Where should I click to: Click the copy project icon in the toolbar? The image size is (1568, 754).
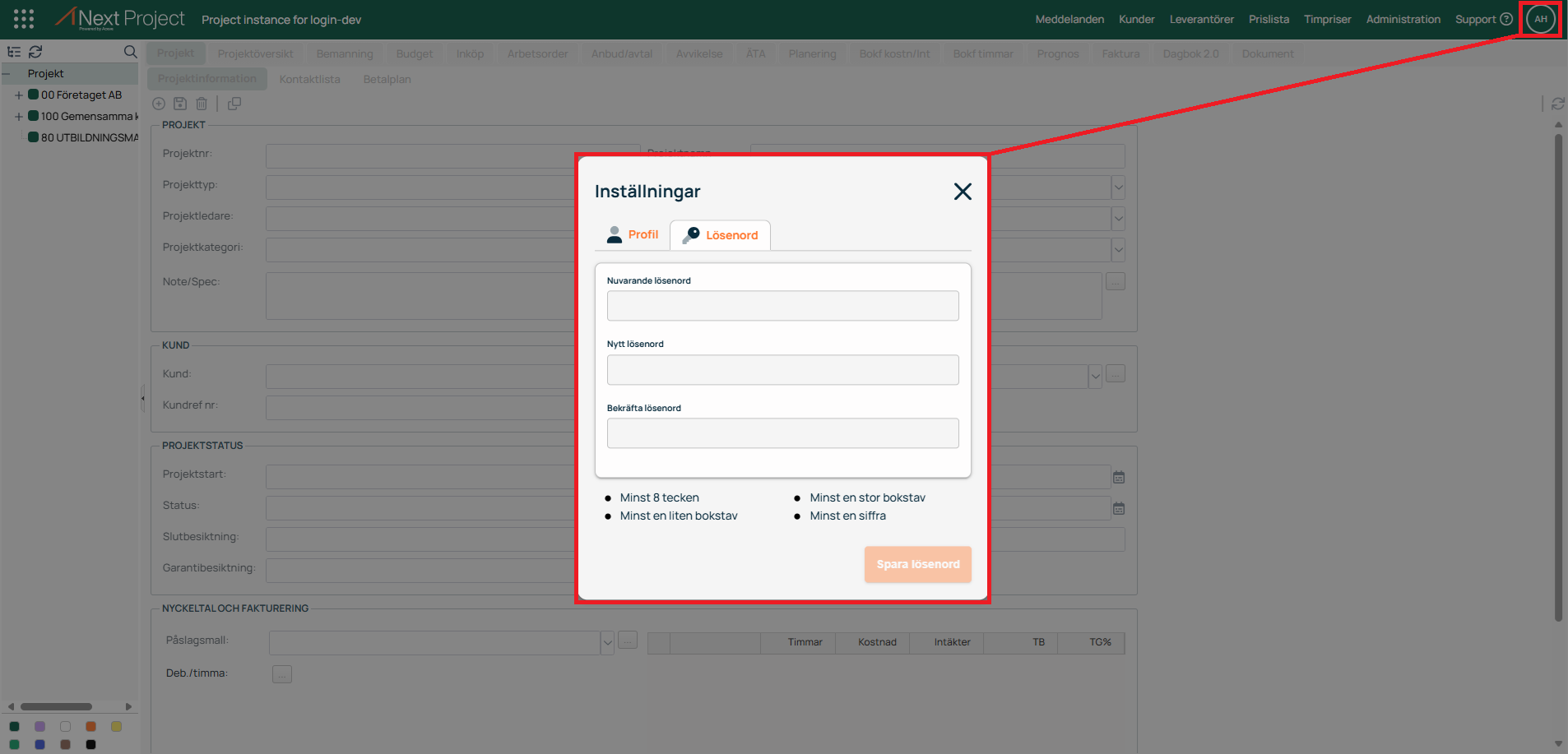click(x=234, y=104)
